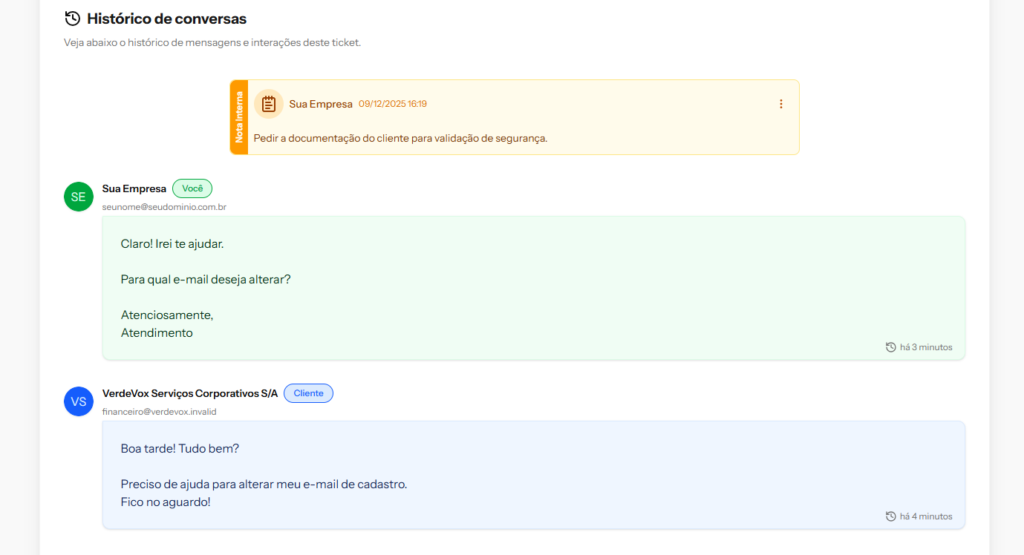The width and height of the screenshot is (1024, 555).
Task: Click the green SE avatar
Action: click(78, 197)
